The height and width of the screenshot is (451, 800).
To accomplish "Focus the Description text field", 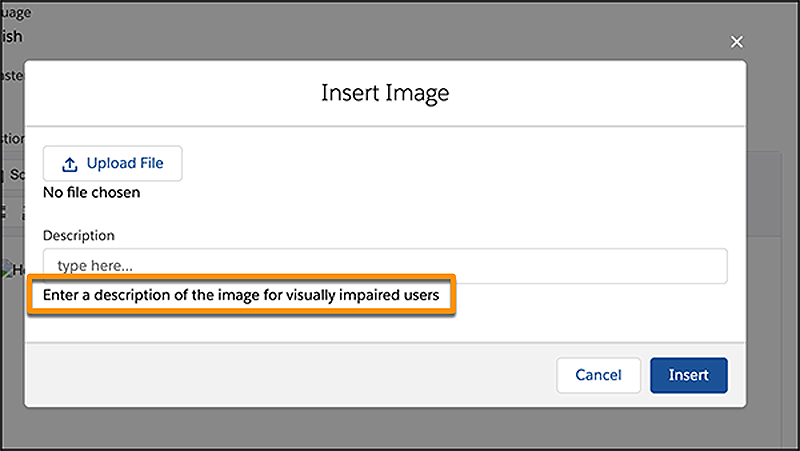I will (385, 266).
